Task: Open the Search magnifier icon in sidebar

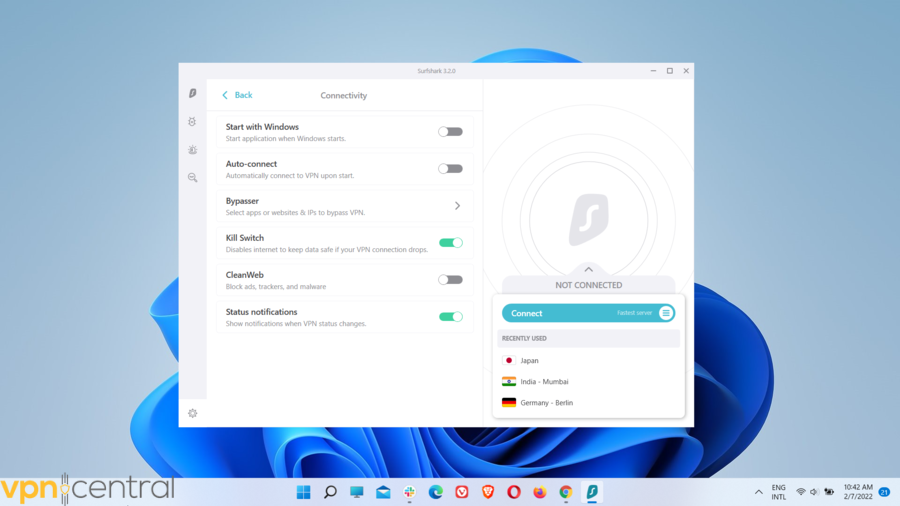Action: 193,178
